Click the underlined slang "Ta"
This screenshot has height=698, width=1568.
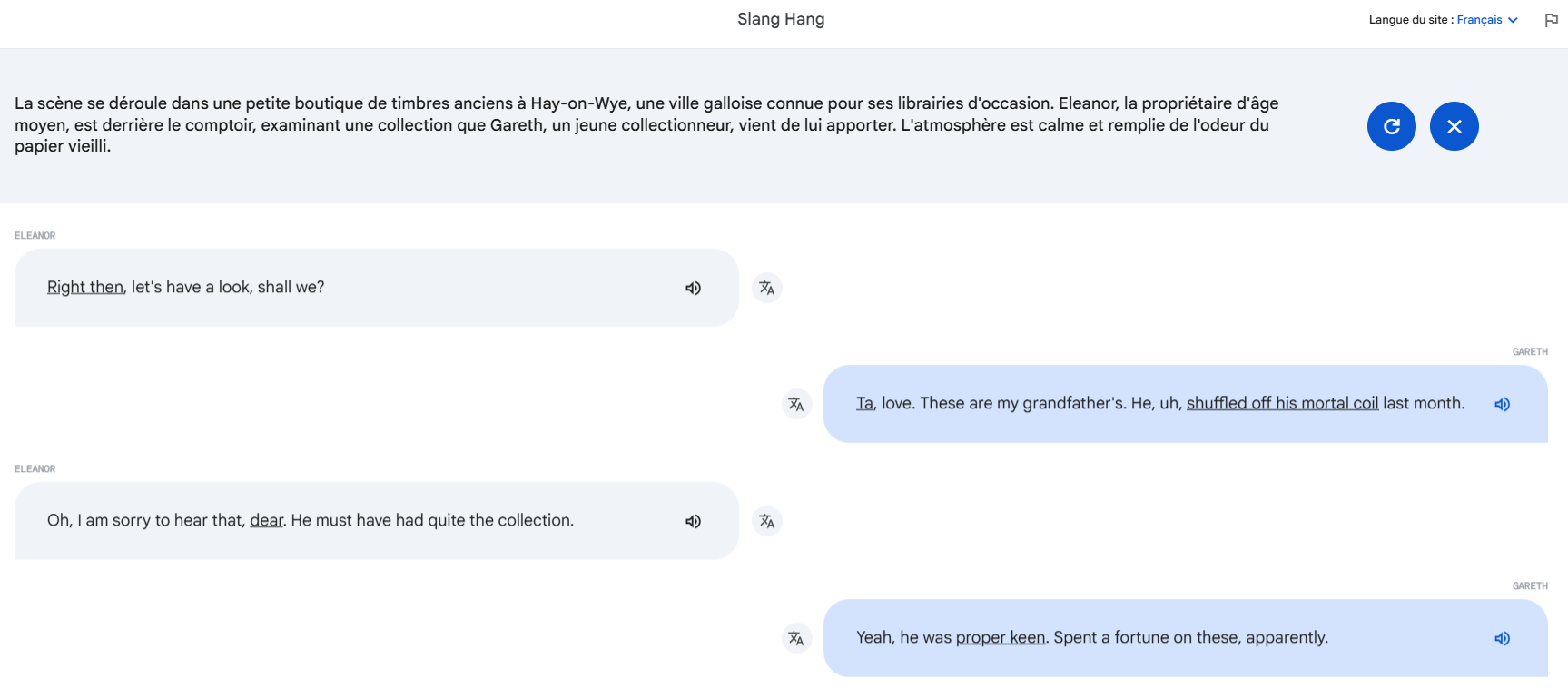coord(864,403)
